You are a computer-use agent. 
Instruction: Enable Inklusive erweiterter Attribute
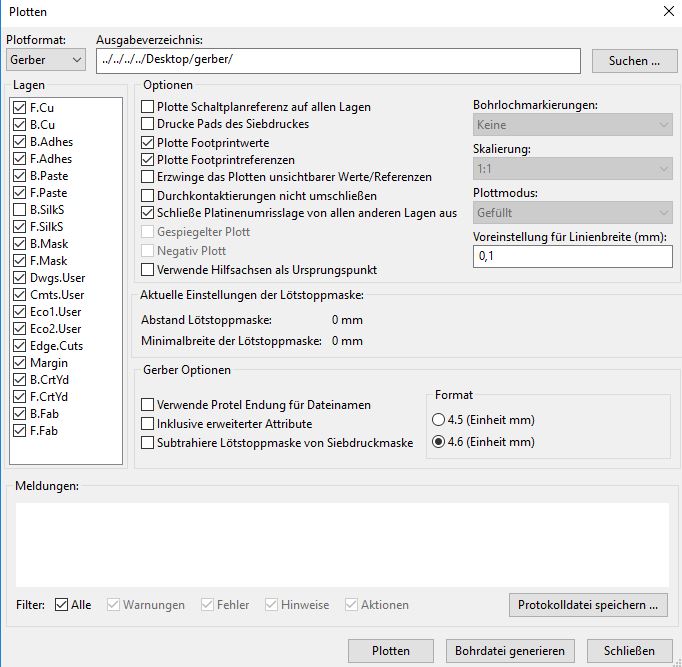pos(147,424)
